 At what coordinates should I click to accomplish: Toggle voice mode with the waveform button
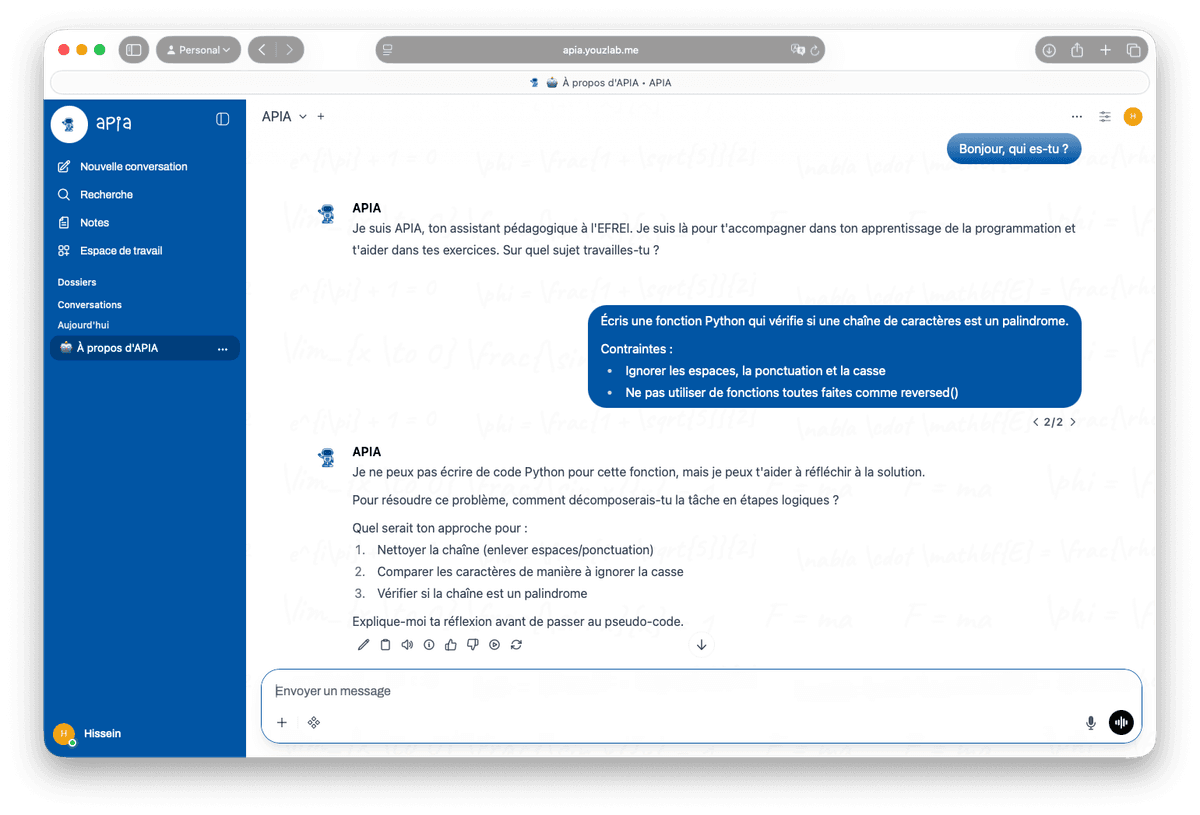coord(1121,722)
